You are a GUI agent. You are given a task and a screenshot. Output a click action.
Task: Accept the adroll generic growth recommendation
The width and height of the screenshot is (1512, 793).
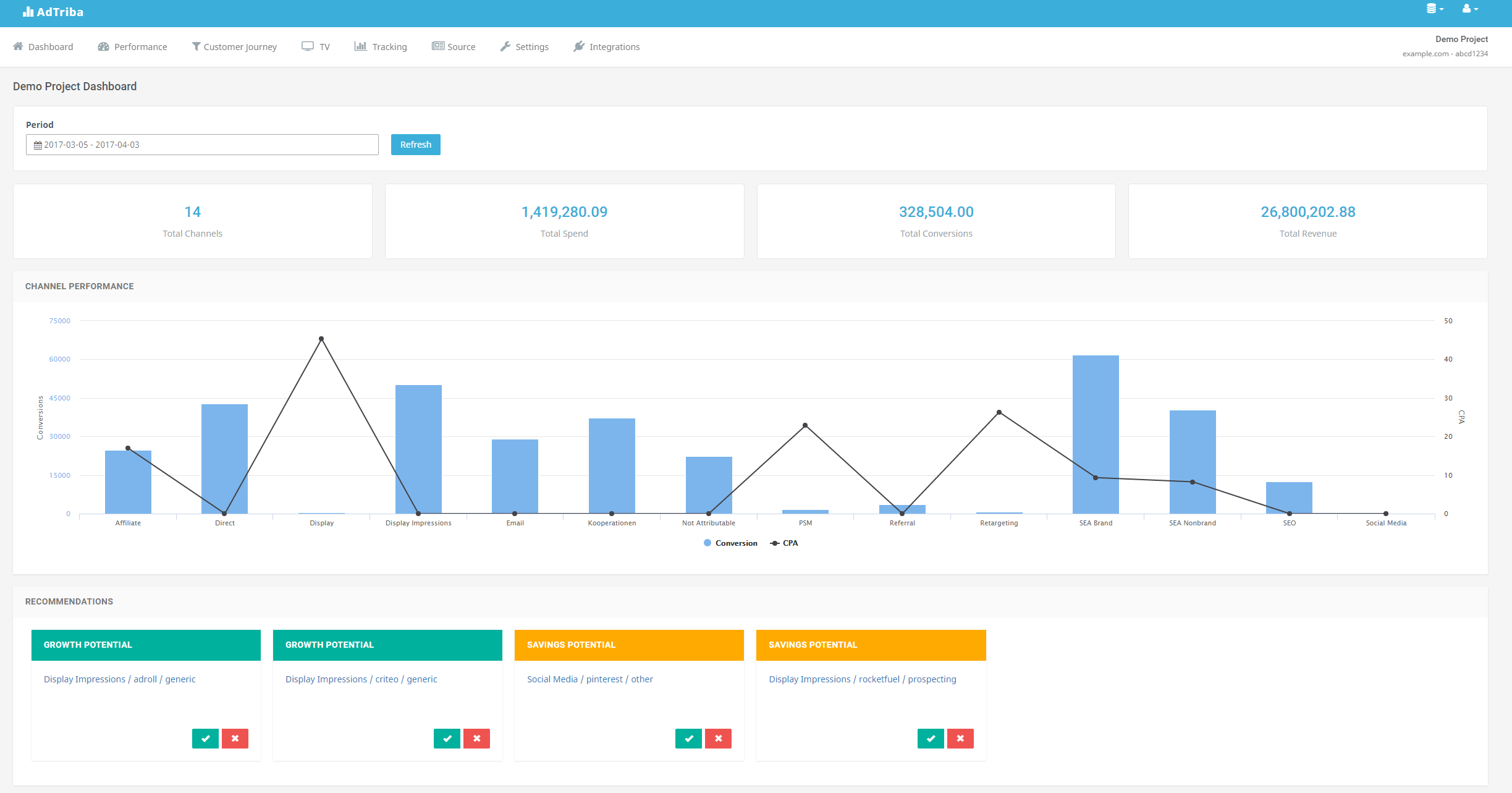(205, 739)
